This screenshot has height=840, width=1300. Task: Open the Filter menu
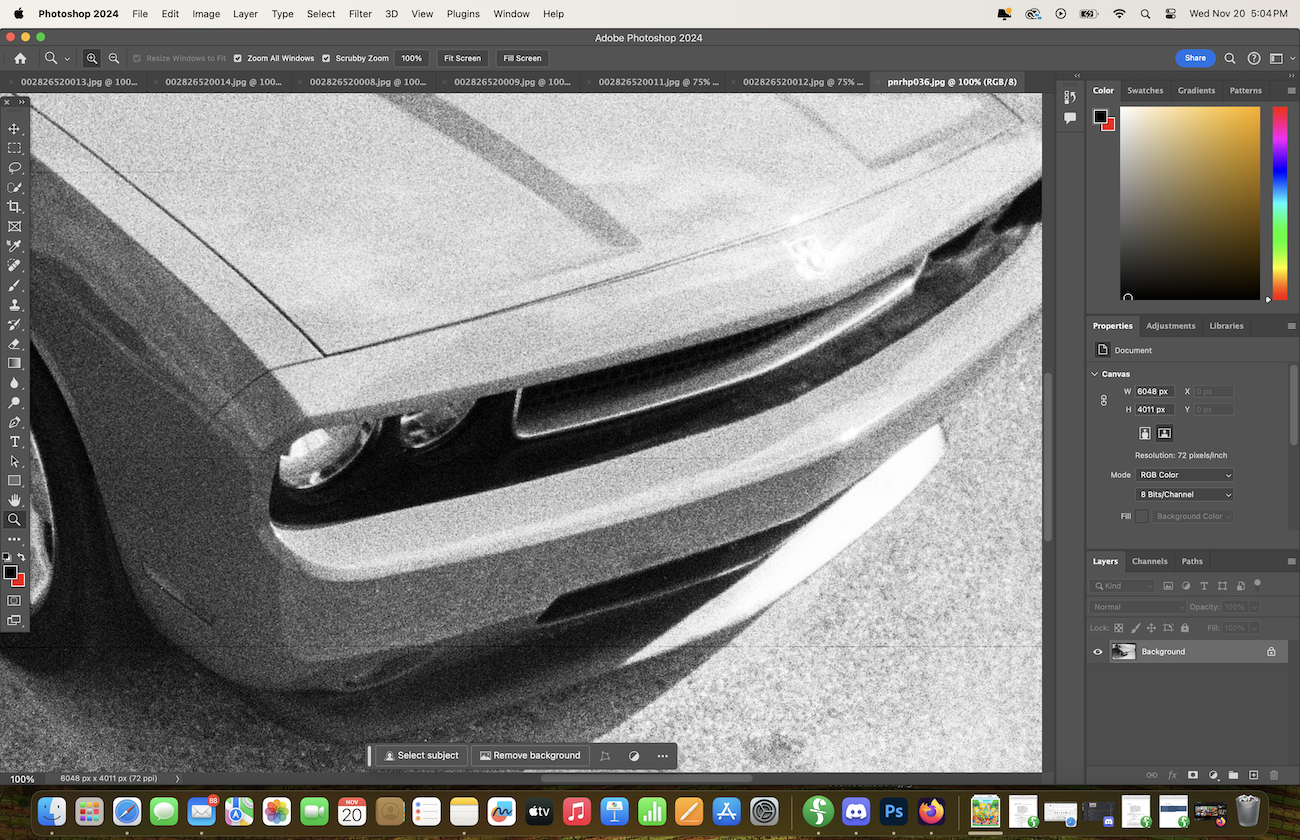360,14
